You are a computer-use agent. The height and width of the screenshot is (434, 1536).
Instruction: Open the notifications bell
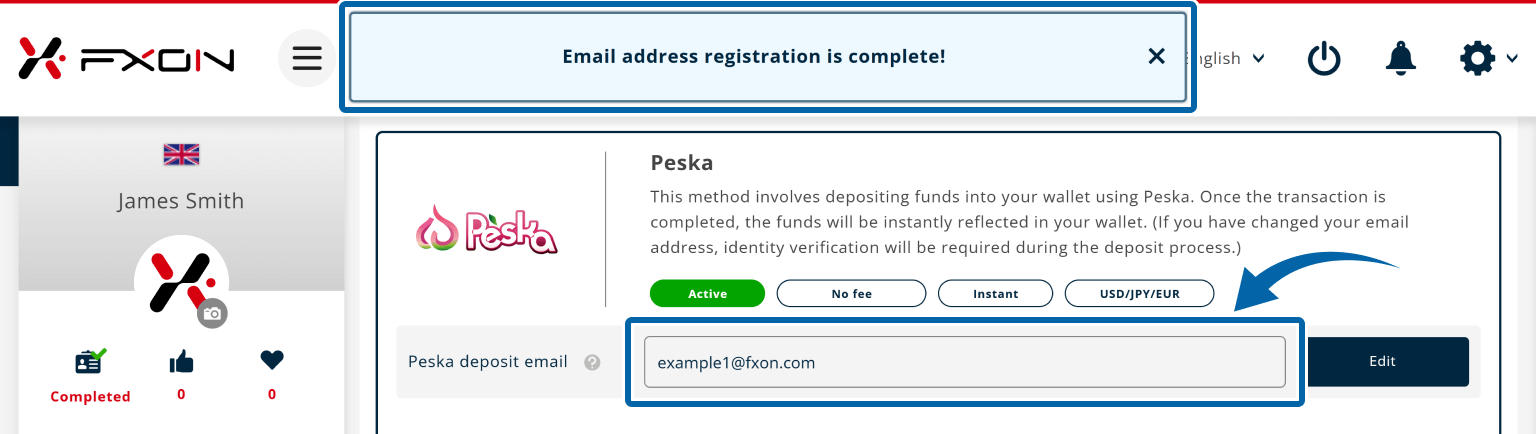(1400, 59)
